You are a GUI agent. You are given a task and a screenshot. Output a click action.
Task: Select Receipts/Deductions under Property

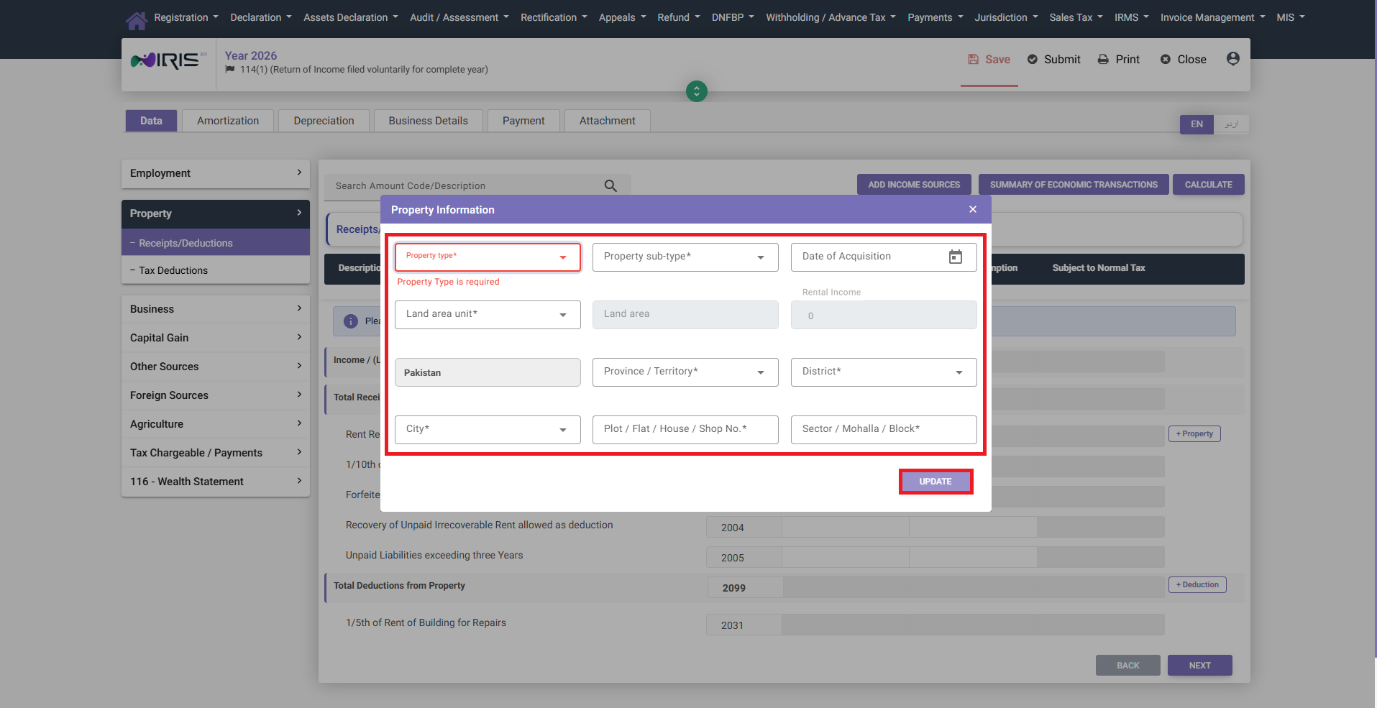216,243
